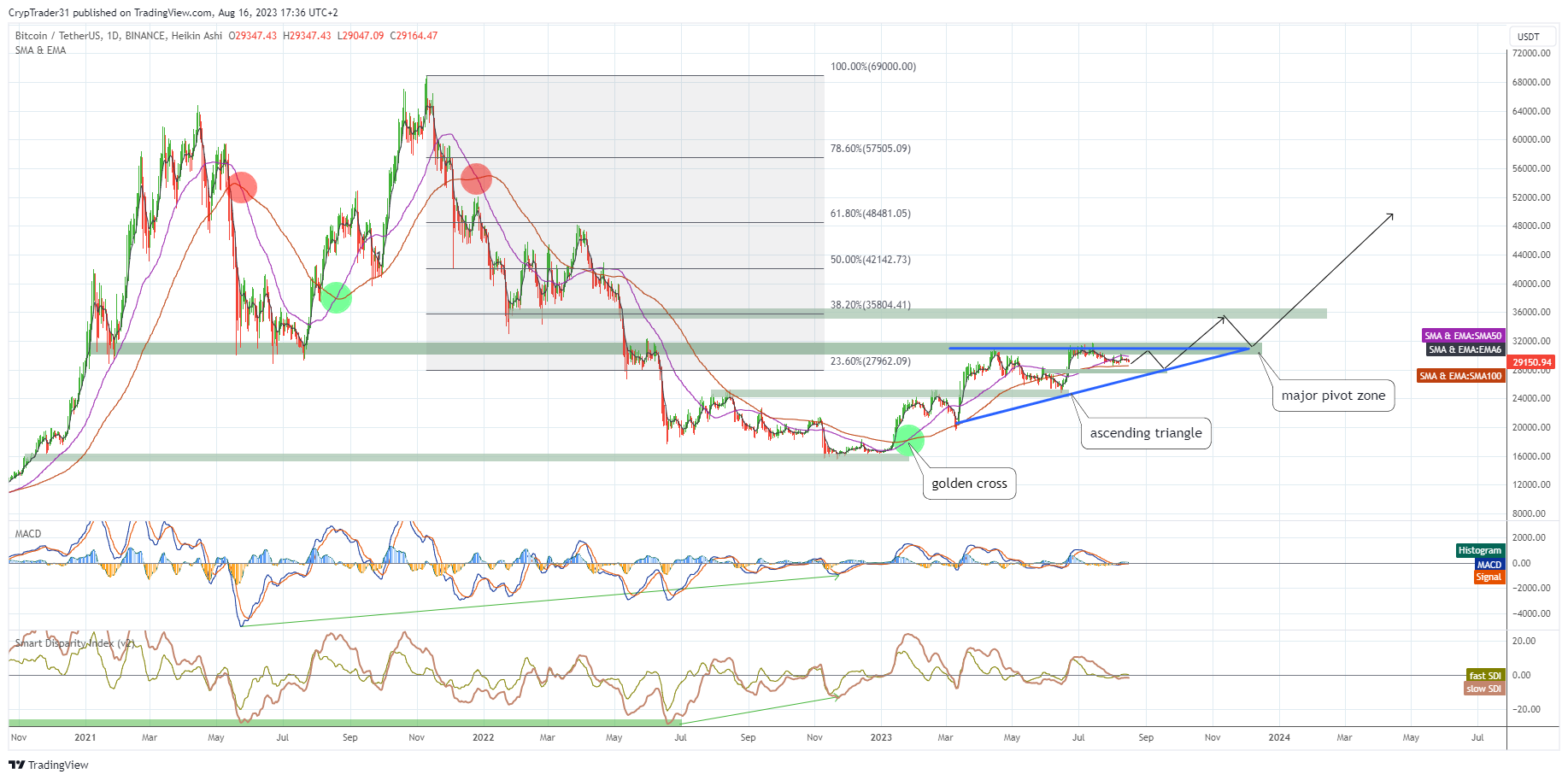The image size is (1568, 780).
Task: Click the 36000.00 price axis label
Action: 1531,312
